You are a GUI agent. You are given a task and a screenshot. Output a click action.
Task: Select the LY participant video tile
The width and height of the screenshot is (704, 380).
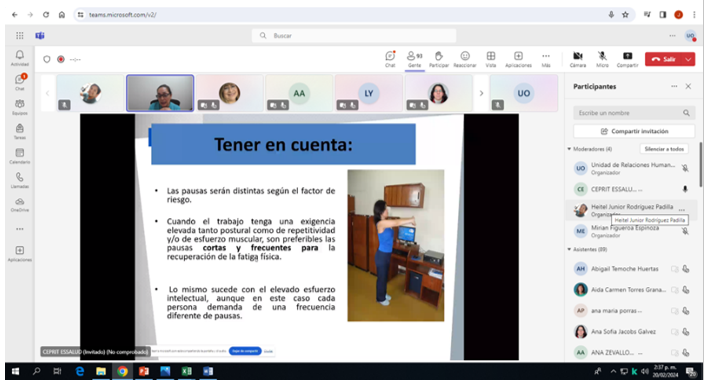[368, 93]
